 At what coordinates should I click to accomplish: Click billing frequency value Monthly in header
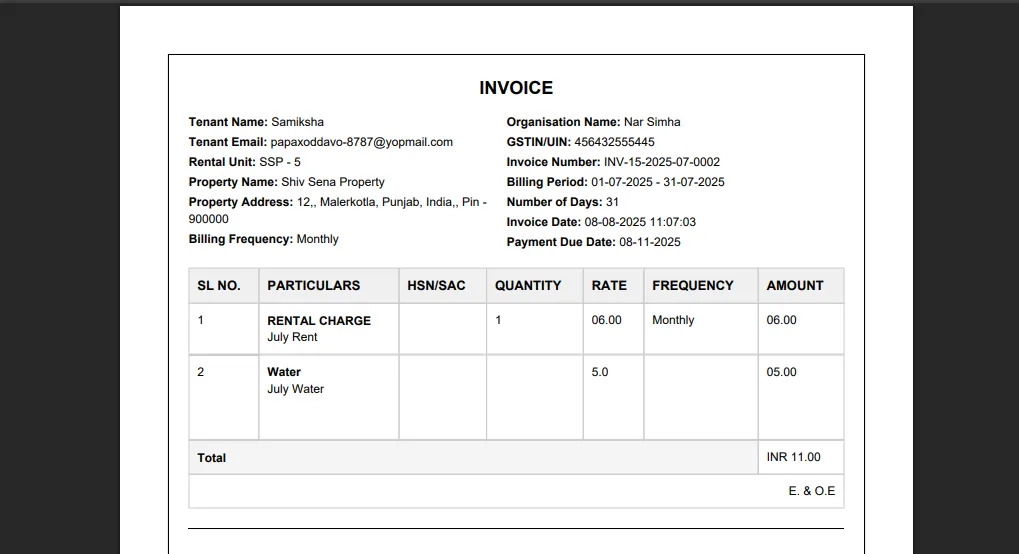tap(317, 239)
